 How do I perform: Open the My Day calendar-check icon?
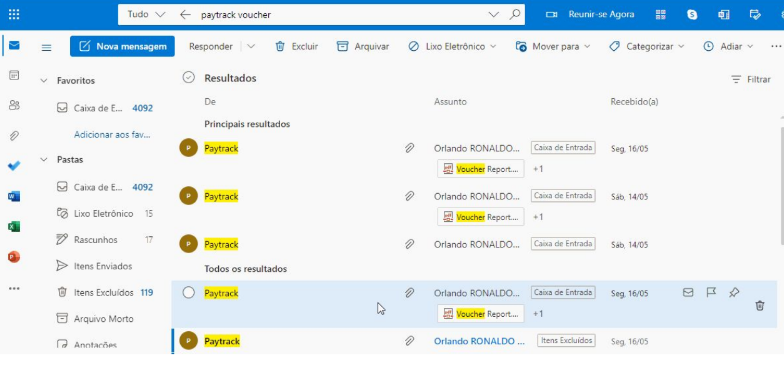[x=755, y=14]
